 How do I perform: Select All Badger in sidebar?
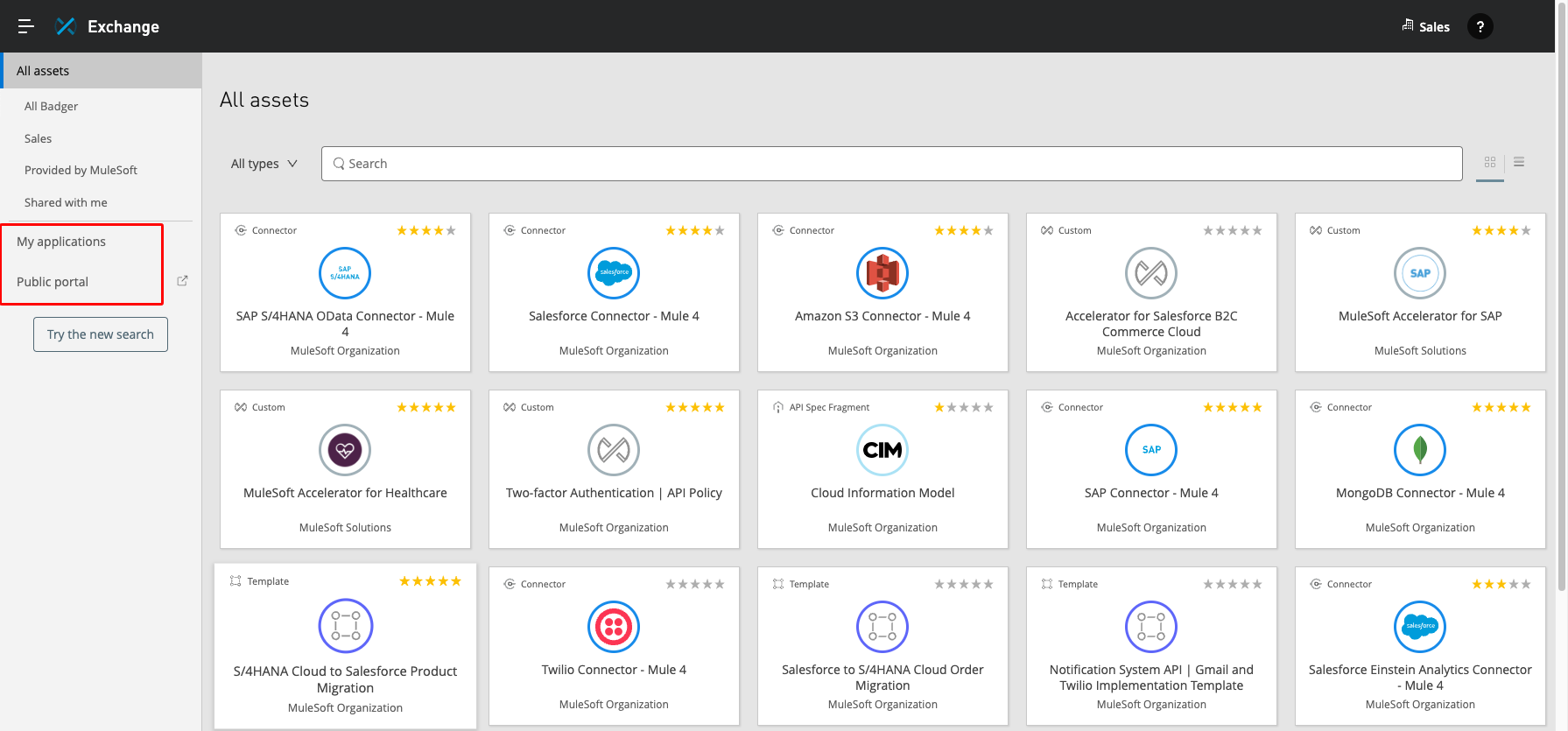tap(51, 106)
